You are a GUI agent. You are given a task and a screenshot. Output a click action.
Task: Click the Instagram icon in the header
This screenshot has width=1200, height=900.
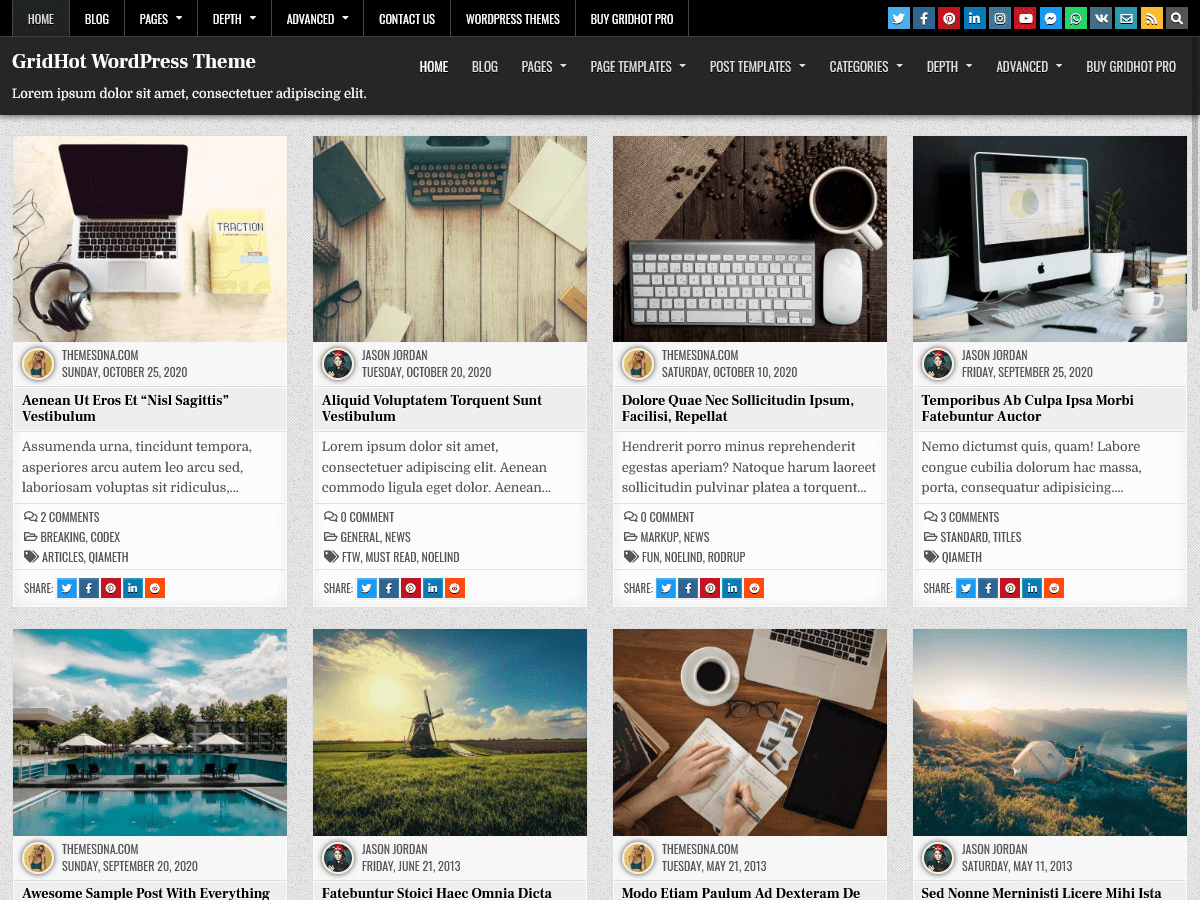[x=1000, y=17]
